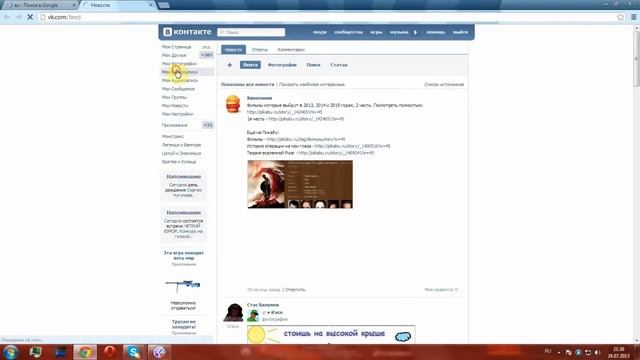
Task: Go back with the browser back arrow
Action: click(x=7, y=17)
